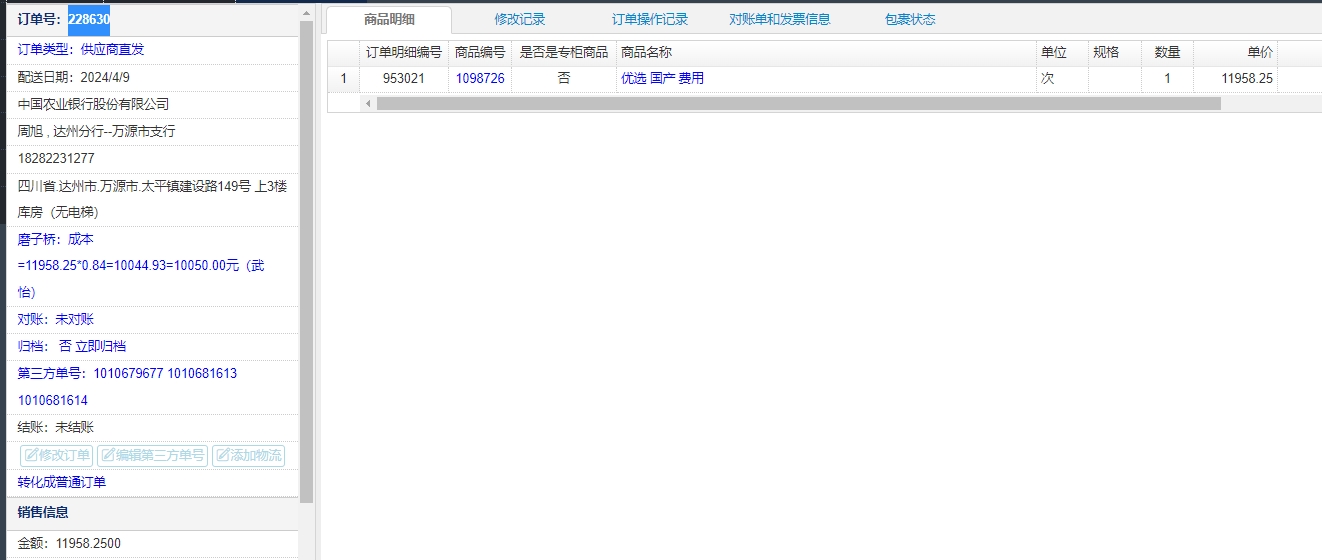Click the 单位 column header
Image resolution: width=1322 pixels, height=560 pixels.
tap(1062, 52)
